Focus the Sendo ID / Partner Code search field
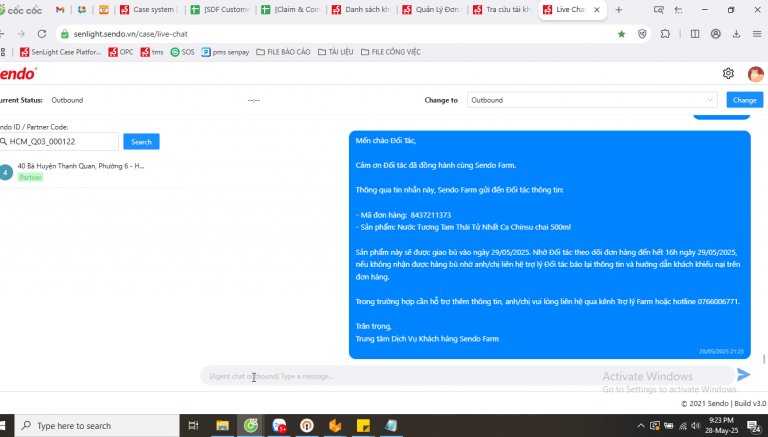768x437 pixels. pyautogui.click(x=59, y=142)
